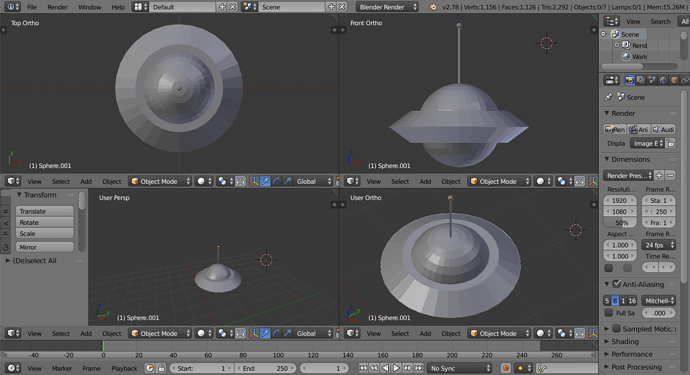This screenshot has height=375, width=690.
Task: Toggle the Anti-Aliasing checkbox
Action: (x=617, y=284)
